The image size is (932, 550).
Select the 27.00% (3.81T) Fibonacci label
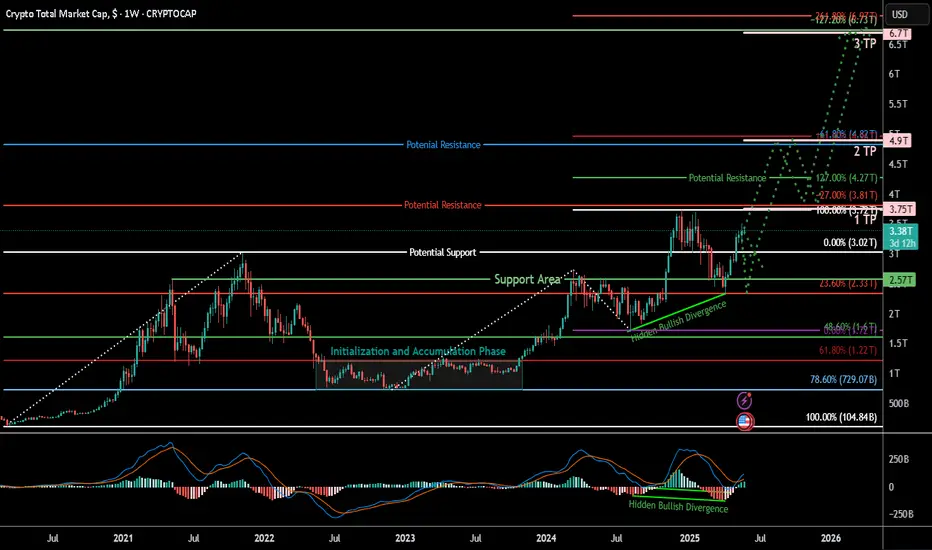tap(848, 194)
